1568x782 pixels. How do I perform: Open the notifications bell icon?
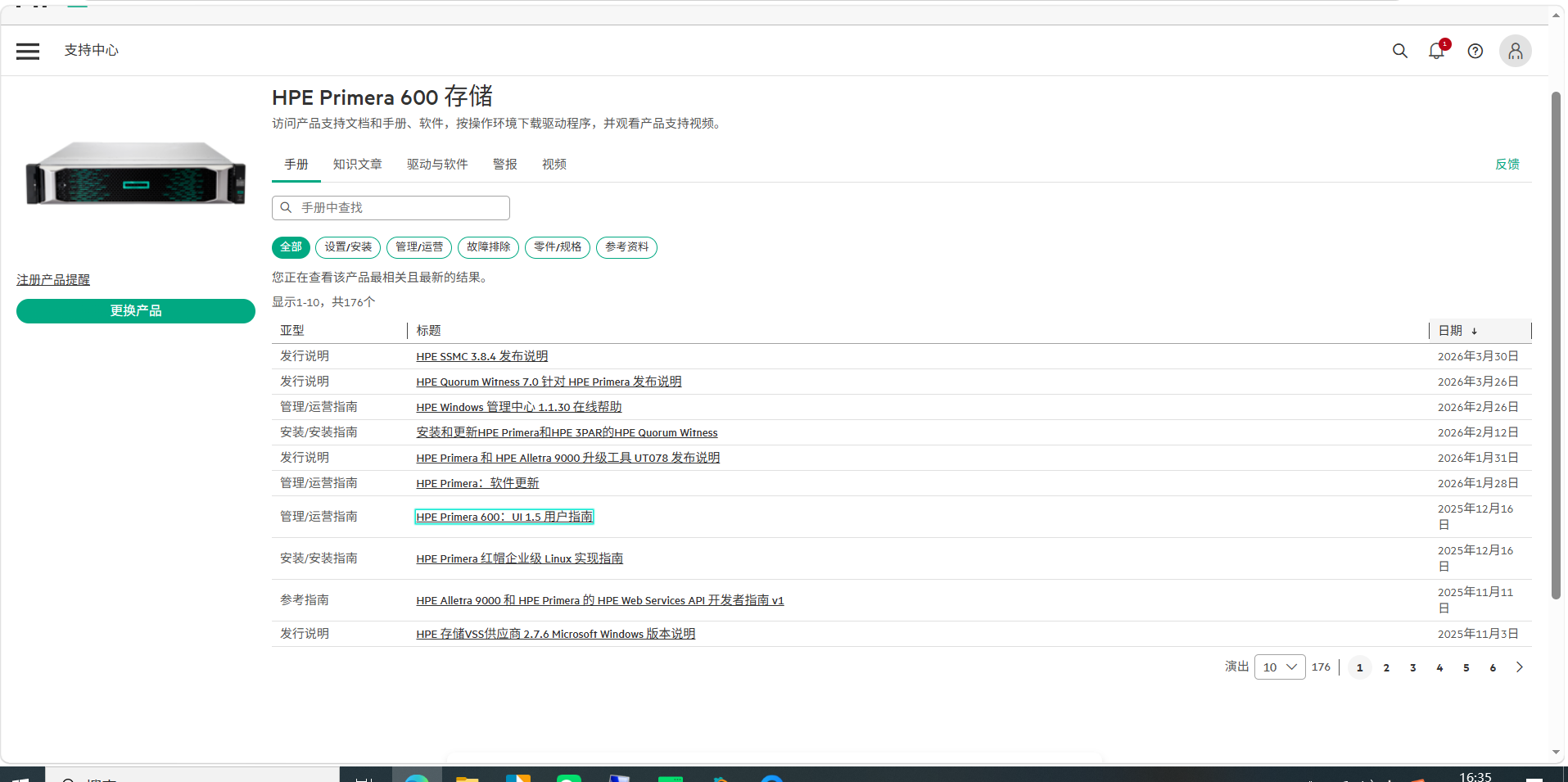pyautogui.click(x=1436, y=51)
